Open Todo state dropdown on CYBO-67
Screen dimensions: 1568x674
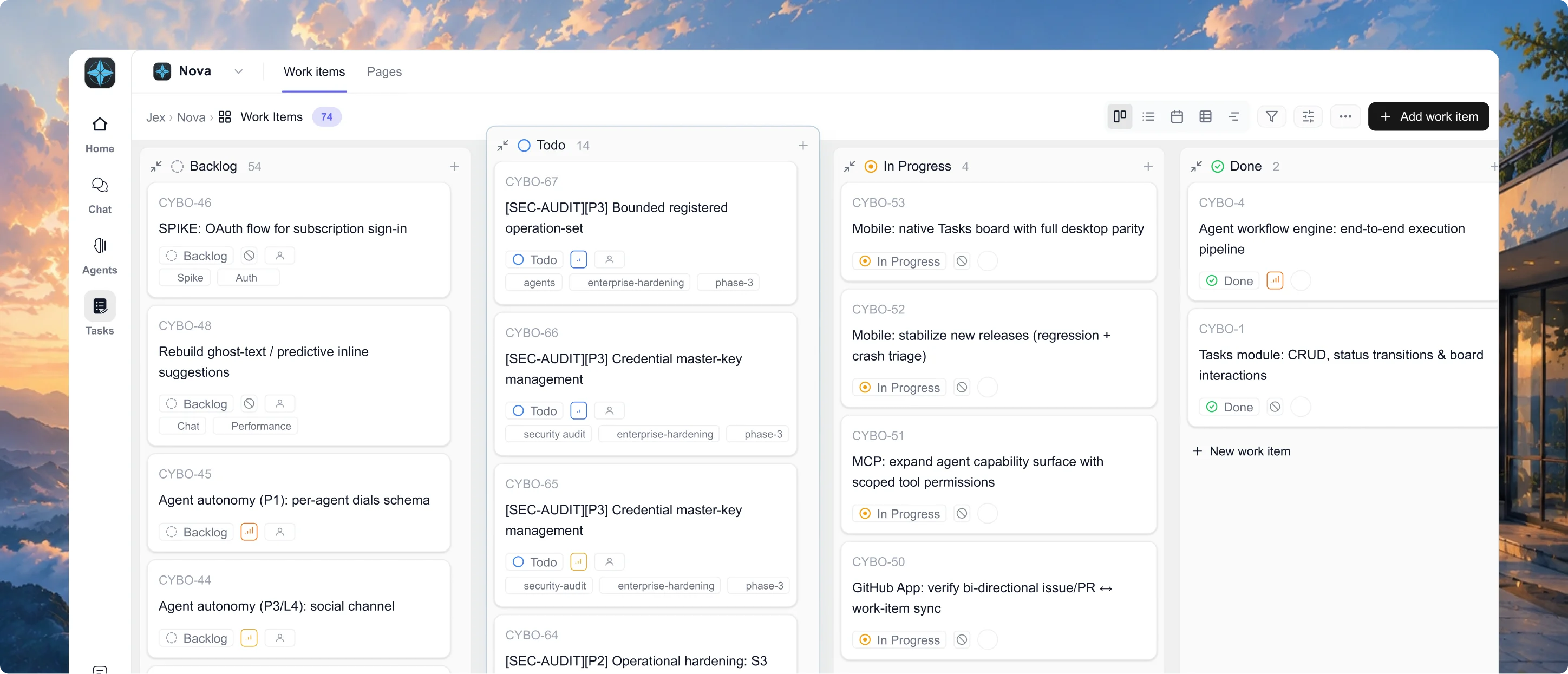click(534, 259)
